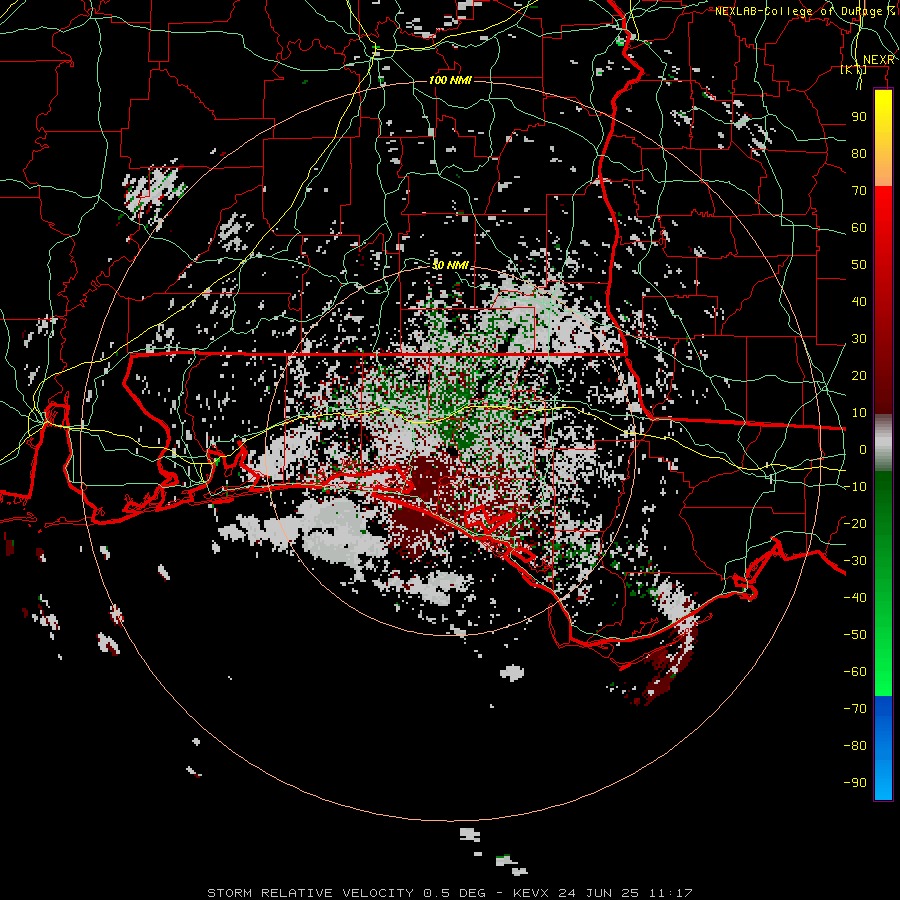The image size is (900, 900).
Task: Click the -90 value on velocity scale
Action: pyautogui.click(x=855, y=782)
